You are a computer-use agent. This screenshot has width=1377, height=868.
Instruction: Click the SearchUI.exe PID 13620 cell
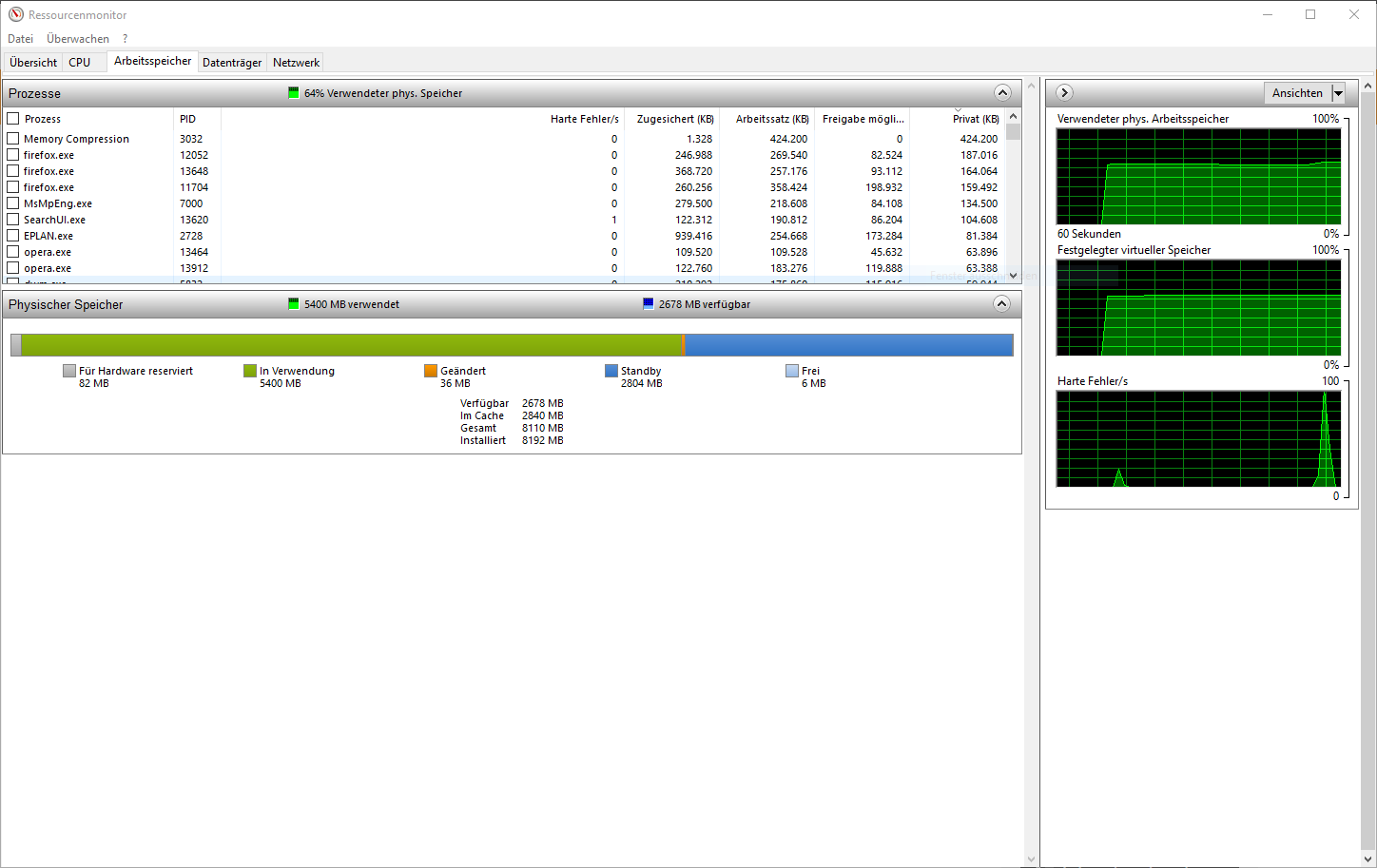(194, 220)
